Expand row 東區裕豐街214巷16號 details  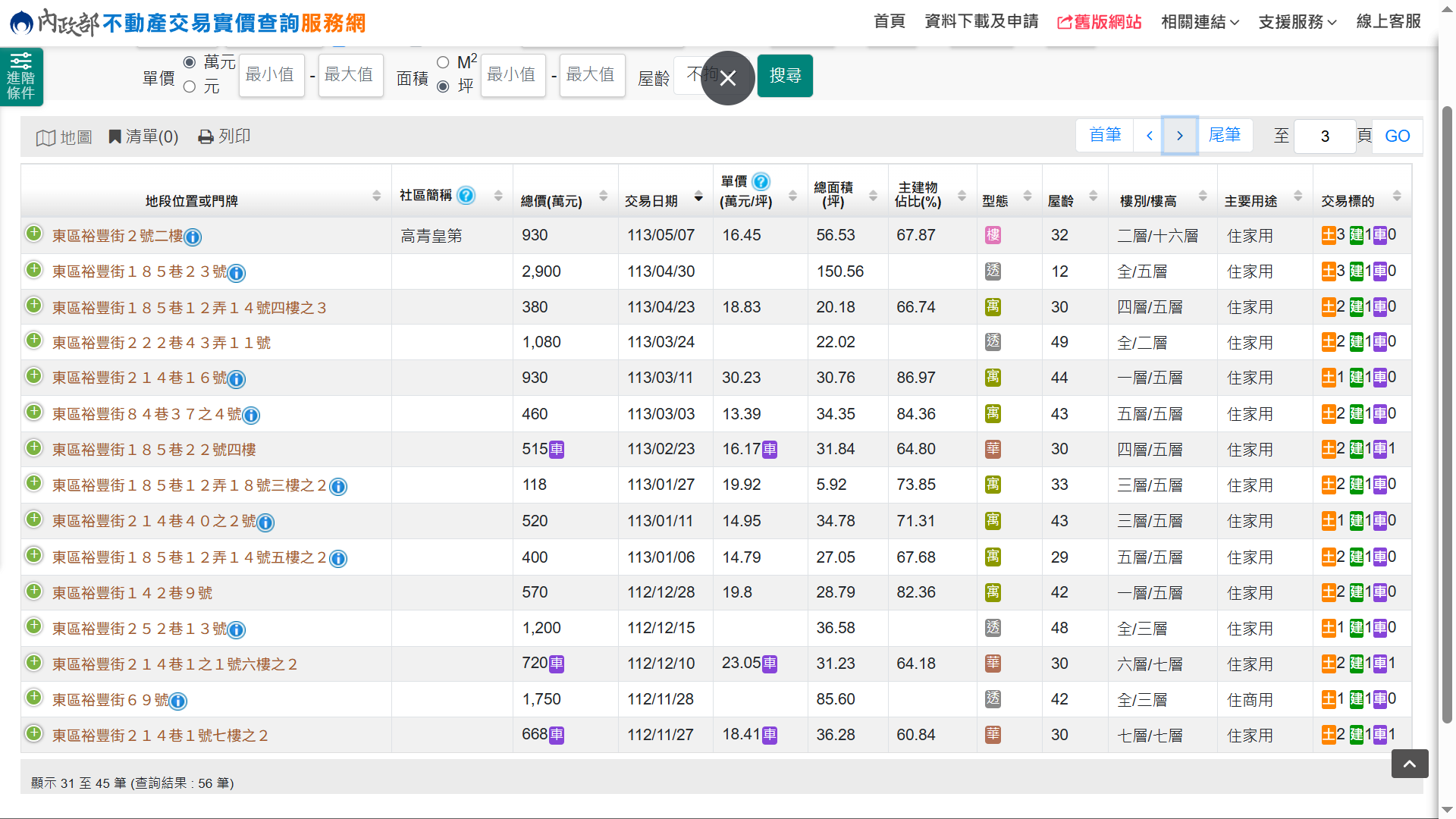(x=33, y=376)
